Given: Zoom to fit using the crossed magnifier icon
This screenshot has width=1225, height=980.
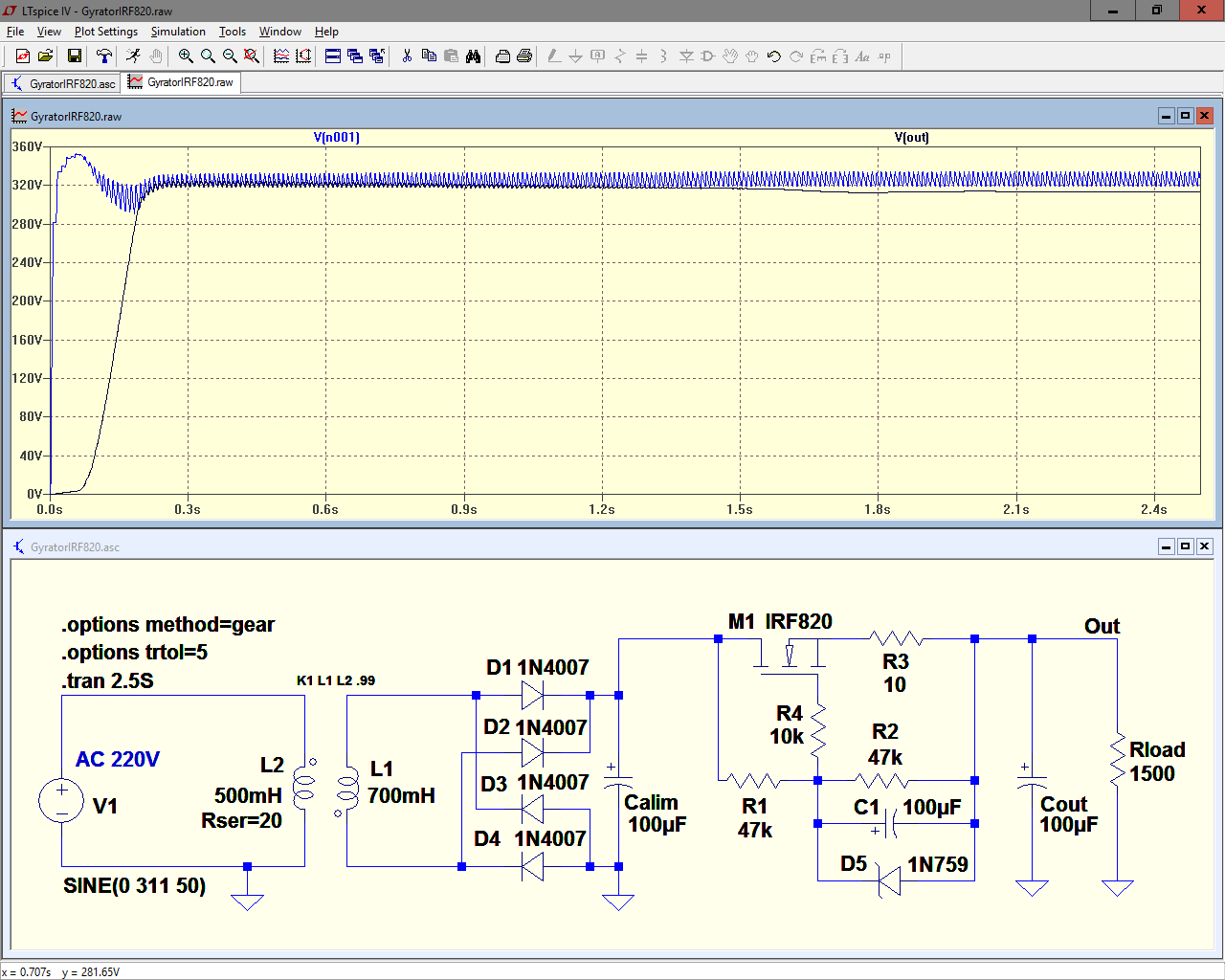Looking at the screenshot, I should click(252, 56).
